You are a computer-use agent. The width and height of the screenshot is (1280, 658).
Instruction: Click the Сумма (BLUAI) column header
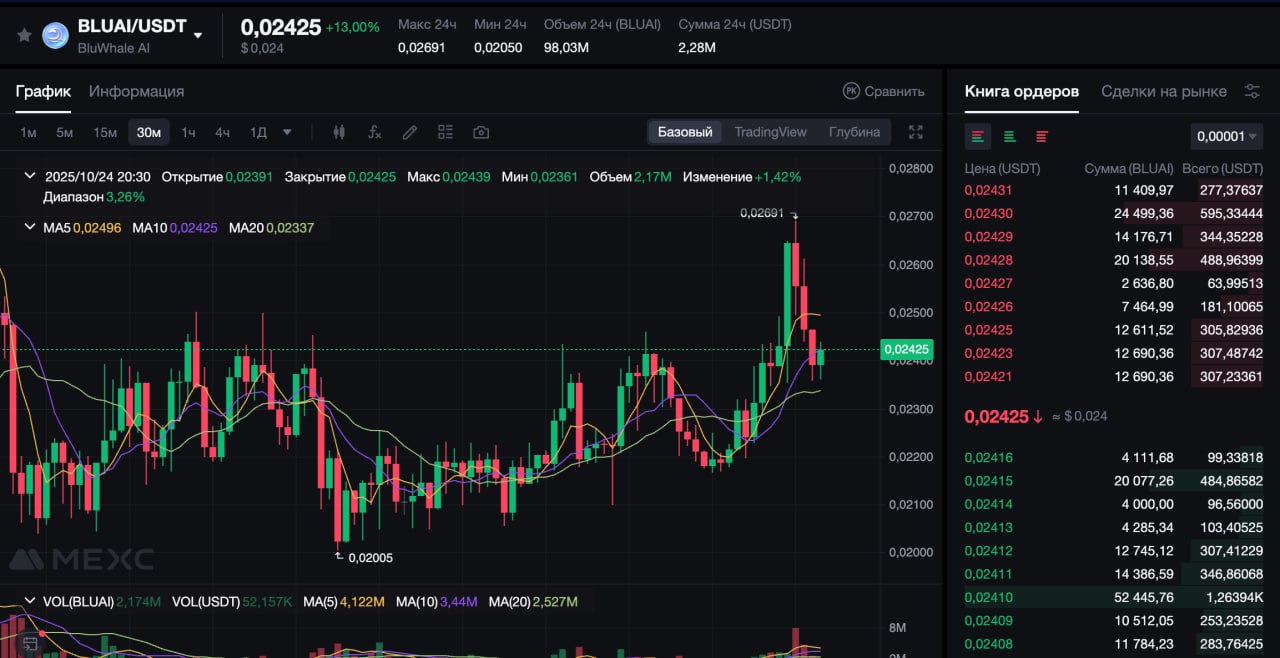coord(1129,168)
